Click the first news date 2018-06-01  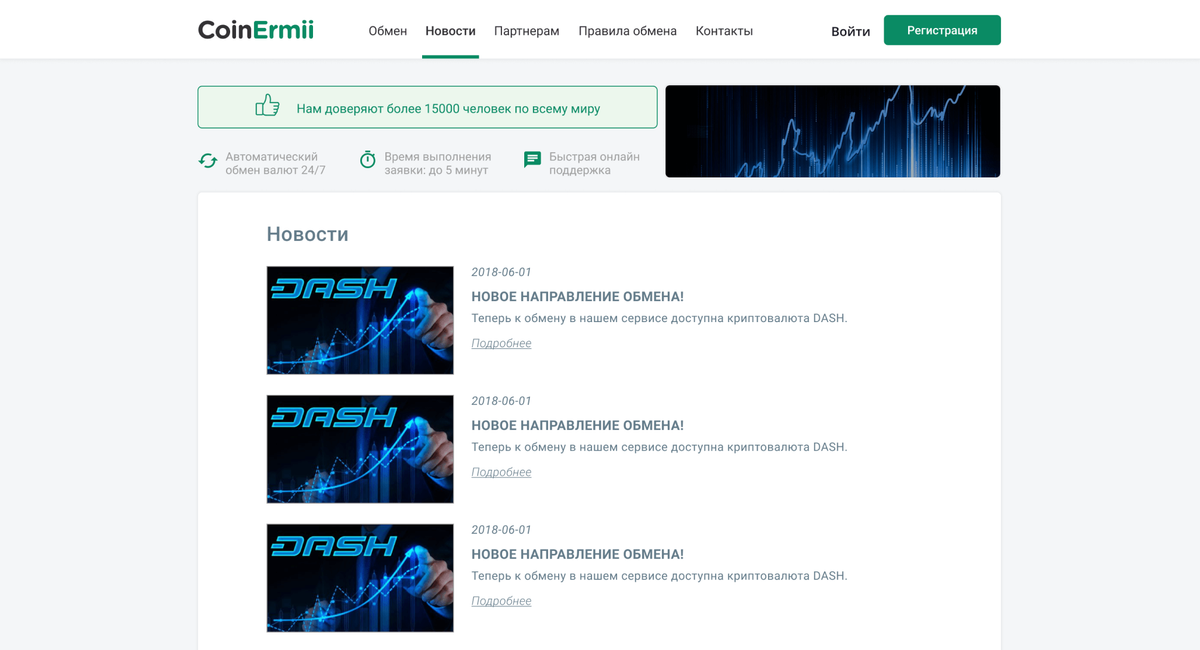click(x=501, y=272)
